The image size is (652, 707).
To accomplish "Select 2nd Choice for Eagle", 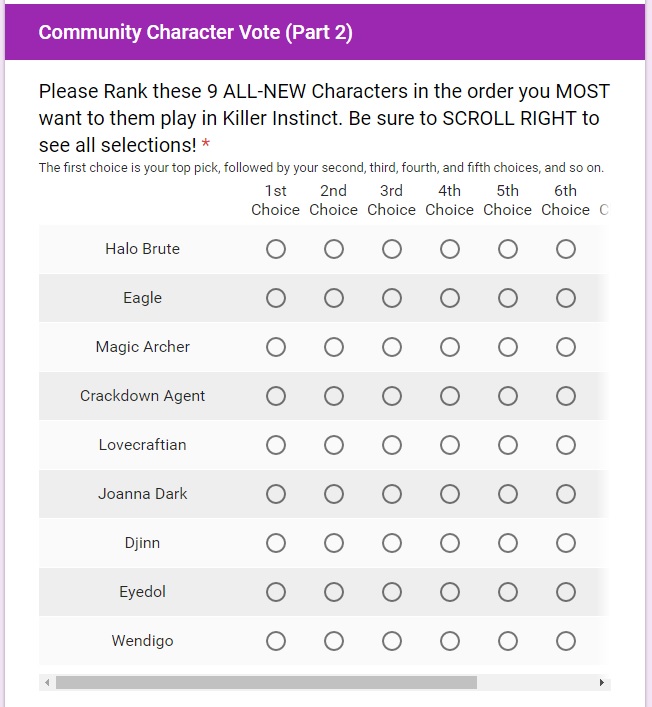I will (x=334, y=298).
